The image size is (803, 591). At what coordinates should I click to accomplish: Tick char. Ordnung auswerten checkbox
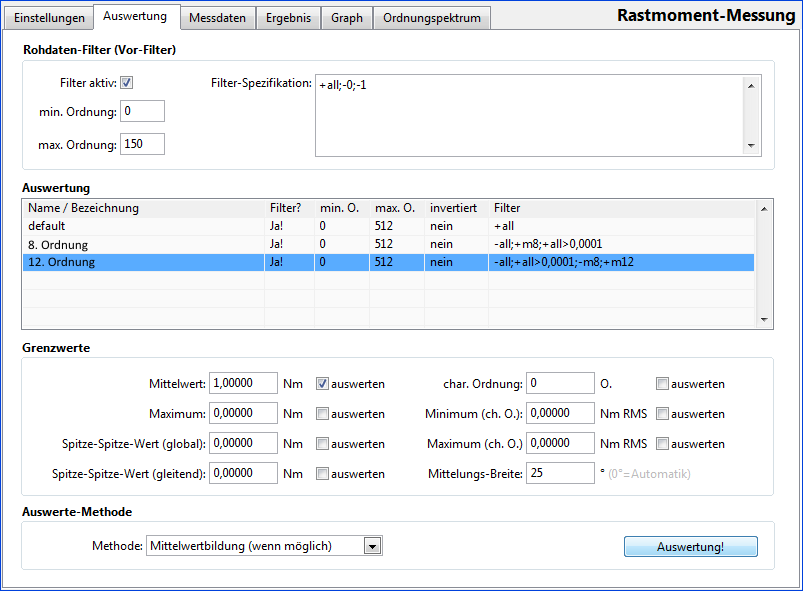[x=662, y=384]
